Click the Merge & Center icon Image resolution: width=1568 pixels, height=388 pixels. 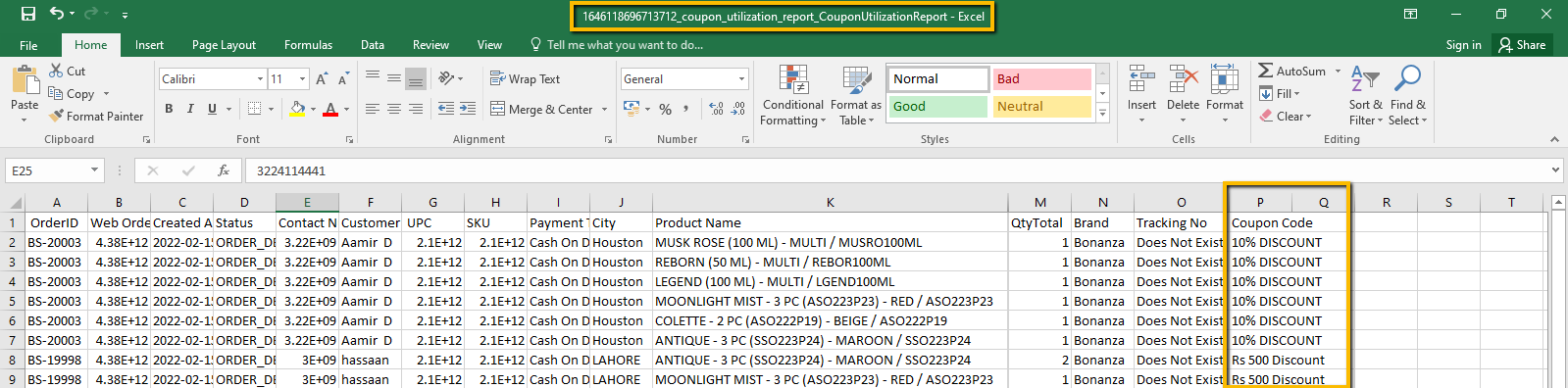tap(497, 109)
